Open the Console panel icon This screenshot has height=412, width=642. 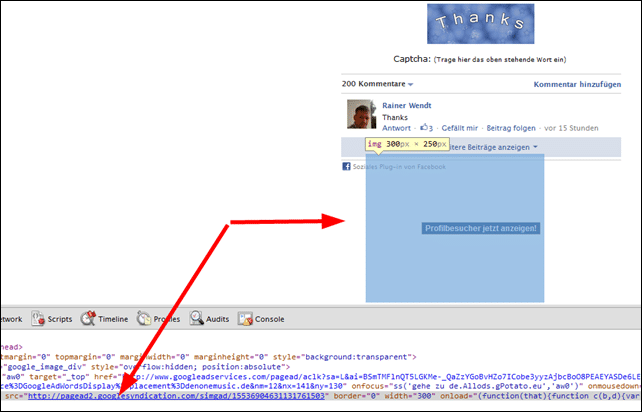[245, 319]
